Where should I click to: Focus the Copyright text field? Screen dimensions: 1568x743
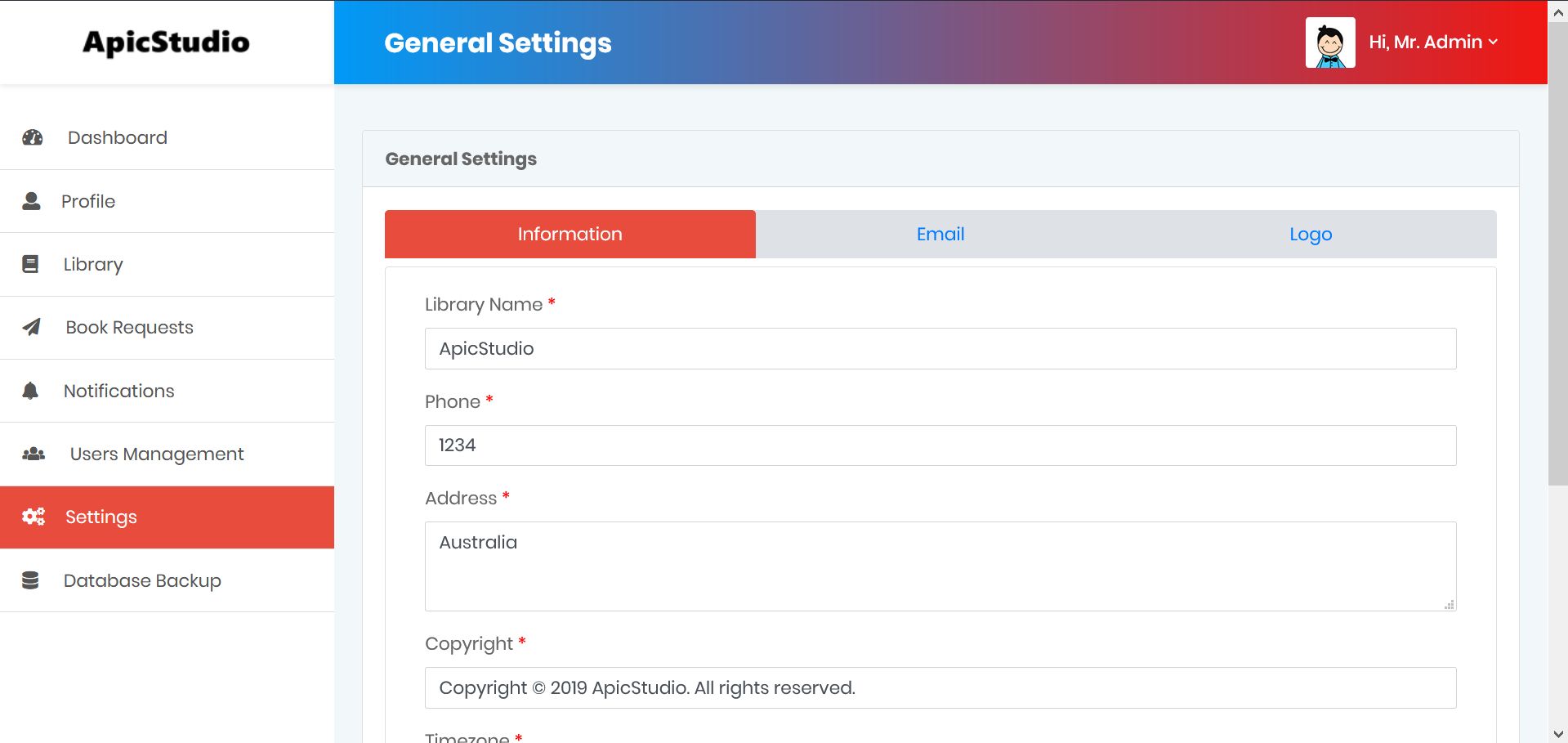pyautogui.click(x=940, y=688)
